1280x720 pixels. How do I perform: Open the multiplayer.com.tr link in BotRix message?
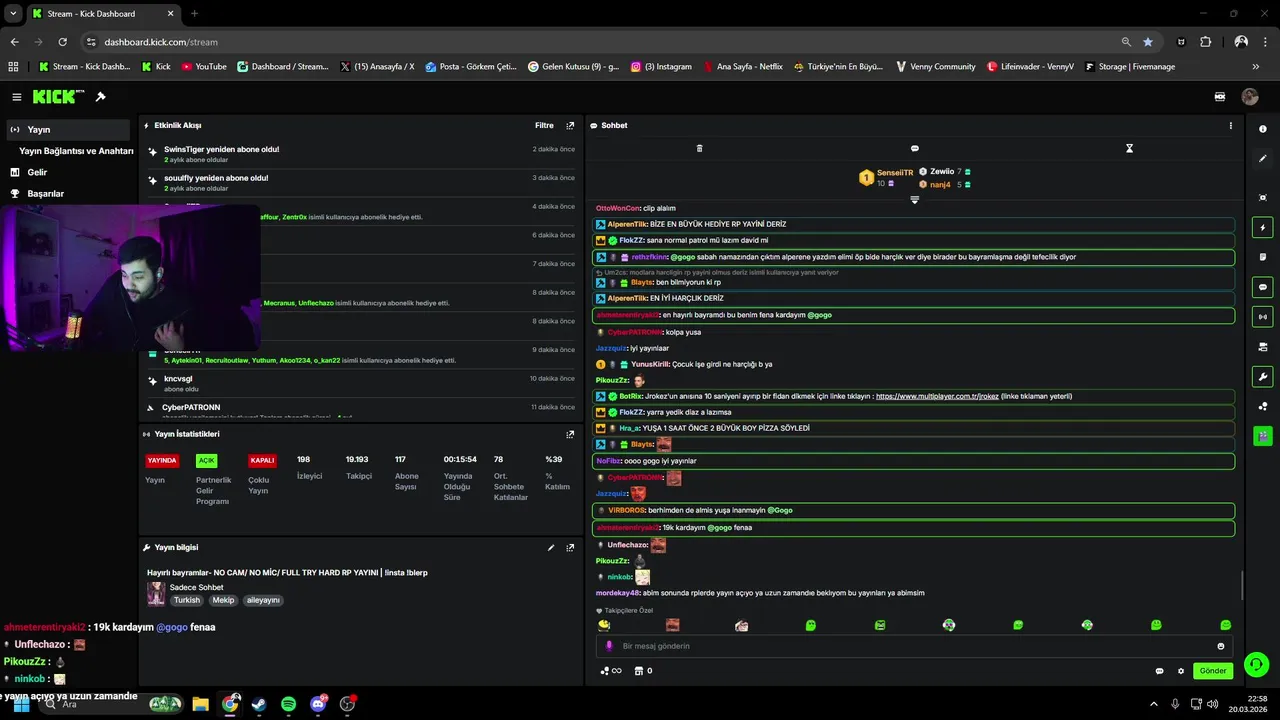tap(937, 397)
